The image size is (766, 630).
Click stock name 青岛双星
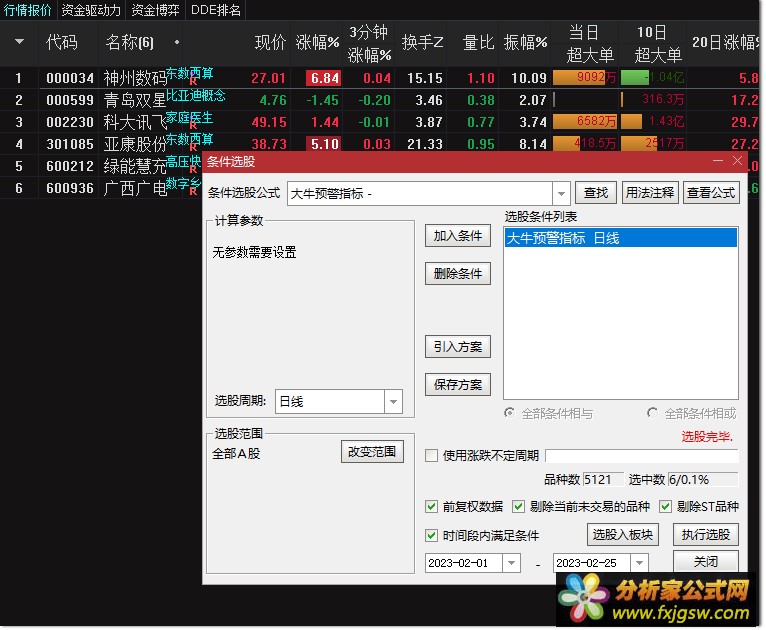point(135,101)
